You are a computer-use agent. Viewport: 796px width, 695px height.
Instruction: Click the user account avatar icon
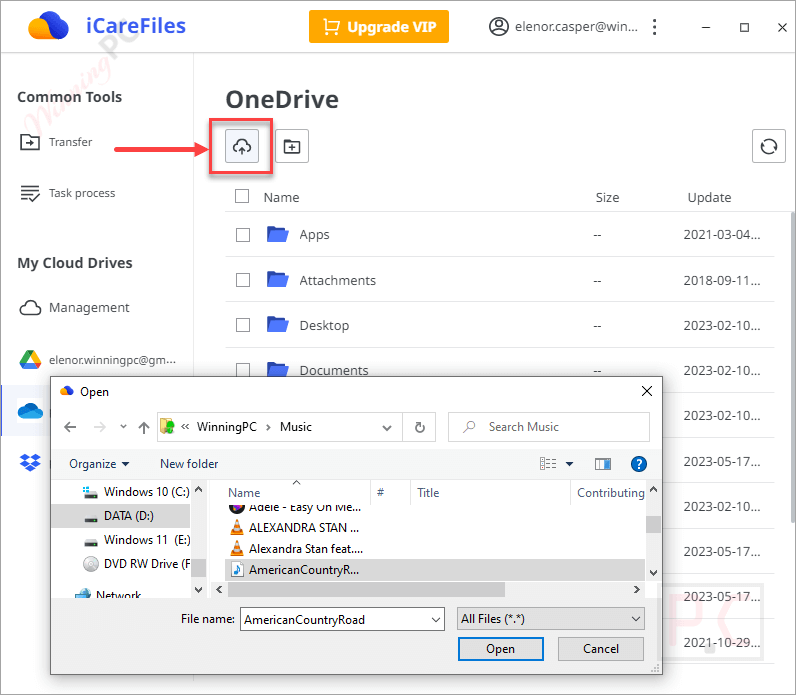pyautogui.click(x=499, y=26)
